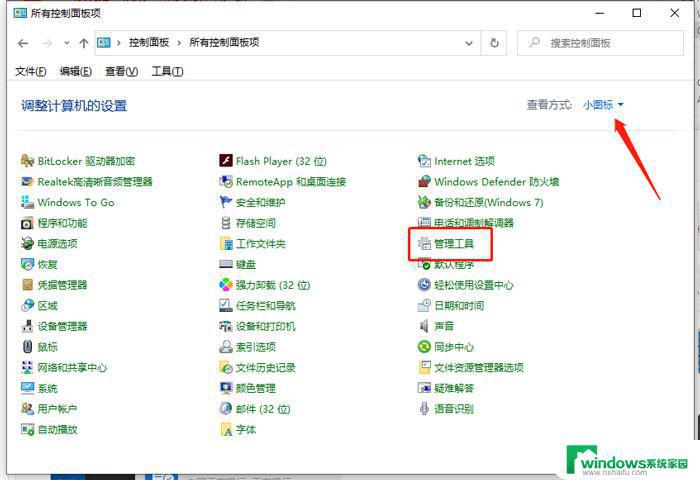Screen dimensions: 700x480
Task: Open the 字体 icon
Action: (x=226, y=430)
